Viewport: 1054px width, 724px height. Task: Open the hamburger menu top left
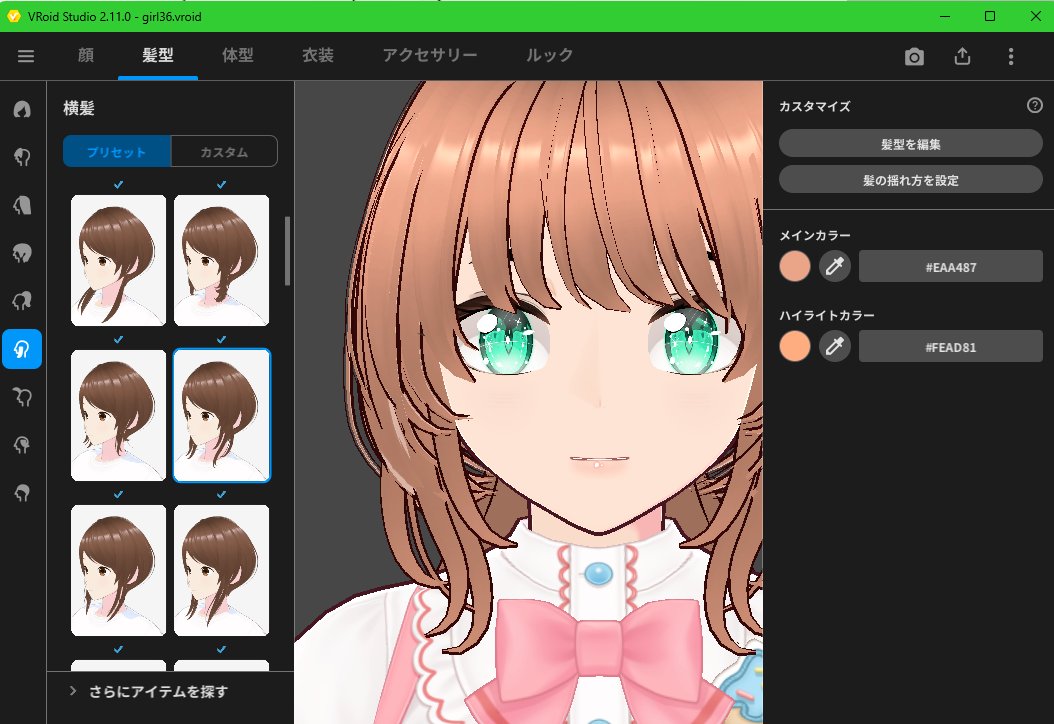click(26, 57)
